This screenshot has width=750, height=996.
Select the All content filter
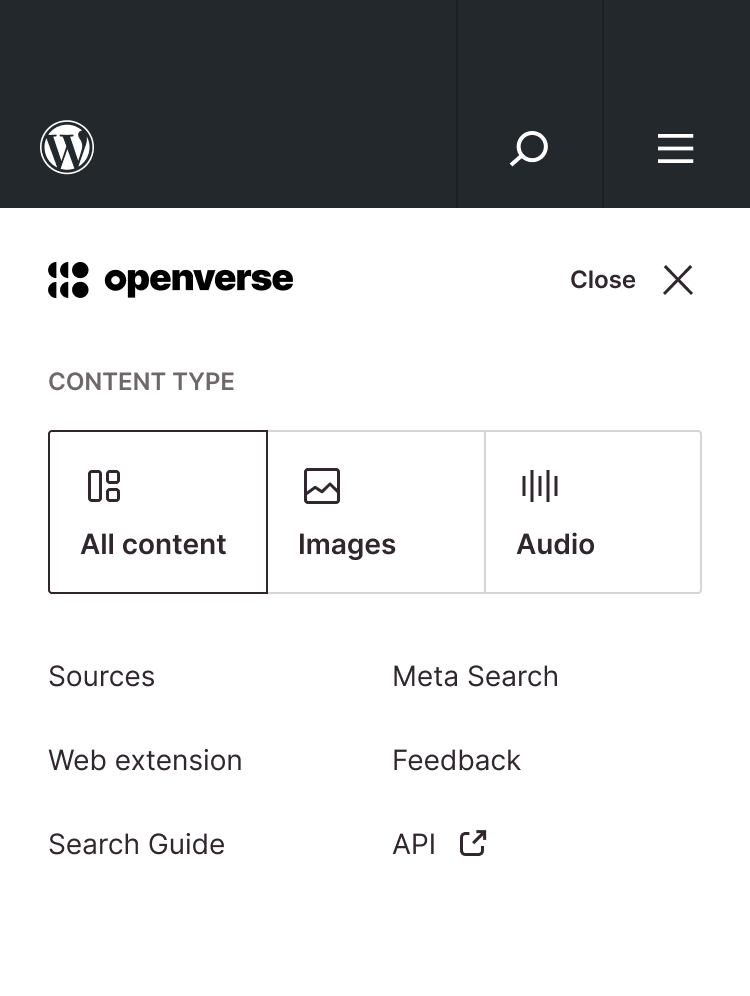(x=157, y=512)
